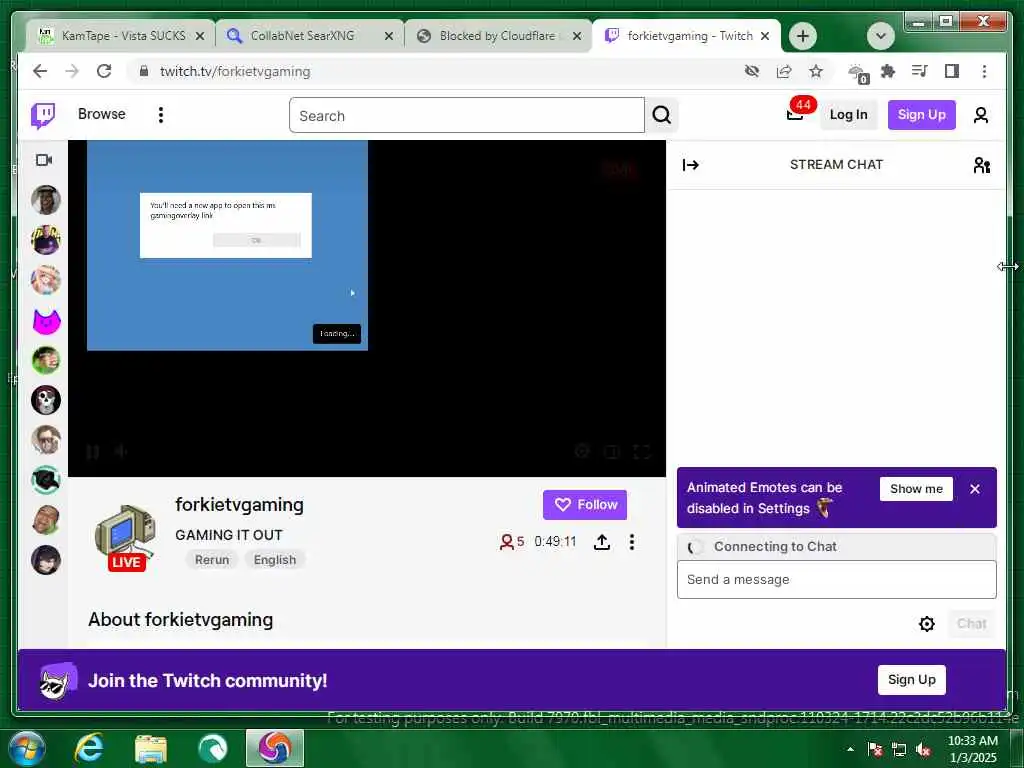Mute the stream volume icon
1024x768 pixels.
point(121,452)
